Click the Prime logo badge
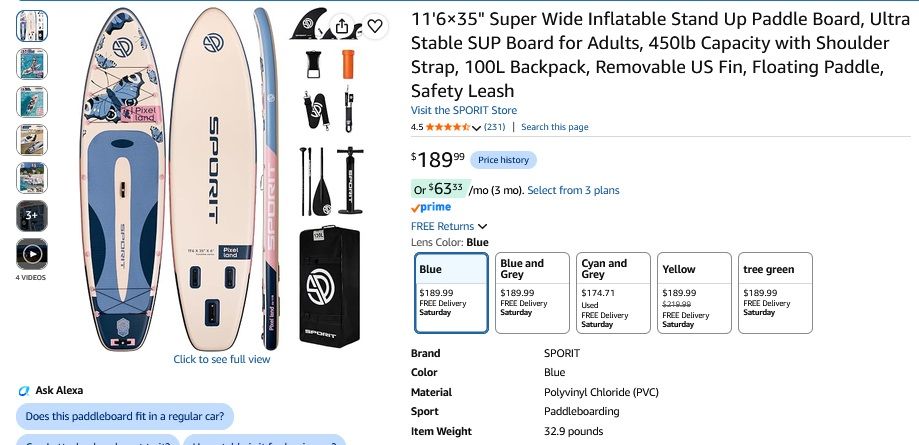This screenshot has width=919, height=445. tap(431, 207)
